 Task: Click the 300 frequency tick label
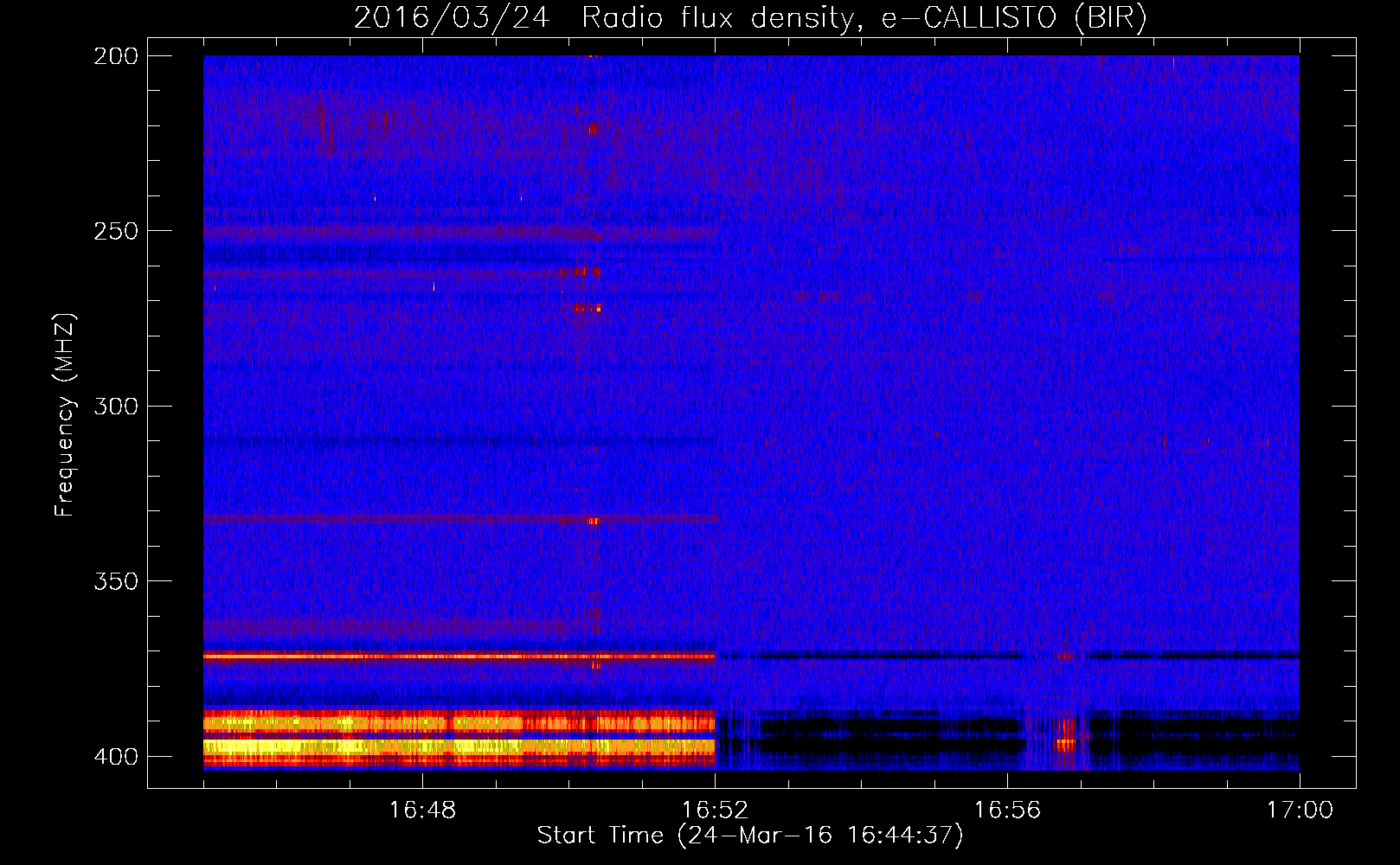pyautogui.click(x=116, y=407)
